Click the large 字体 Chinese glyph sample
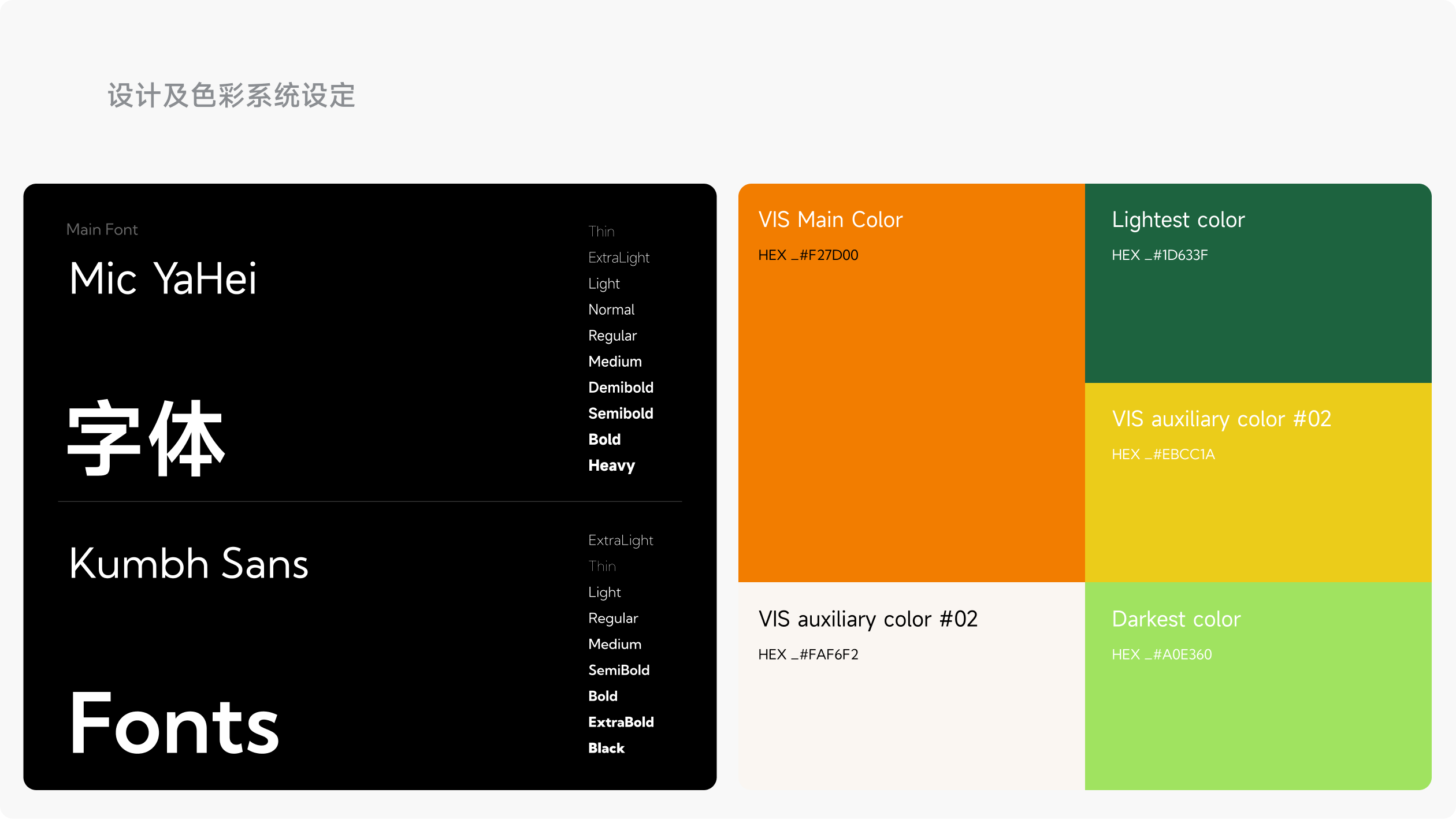 (x=146, y=439)
